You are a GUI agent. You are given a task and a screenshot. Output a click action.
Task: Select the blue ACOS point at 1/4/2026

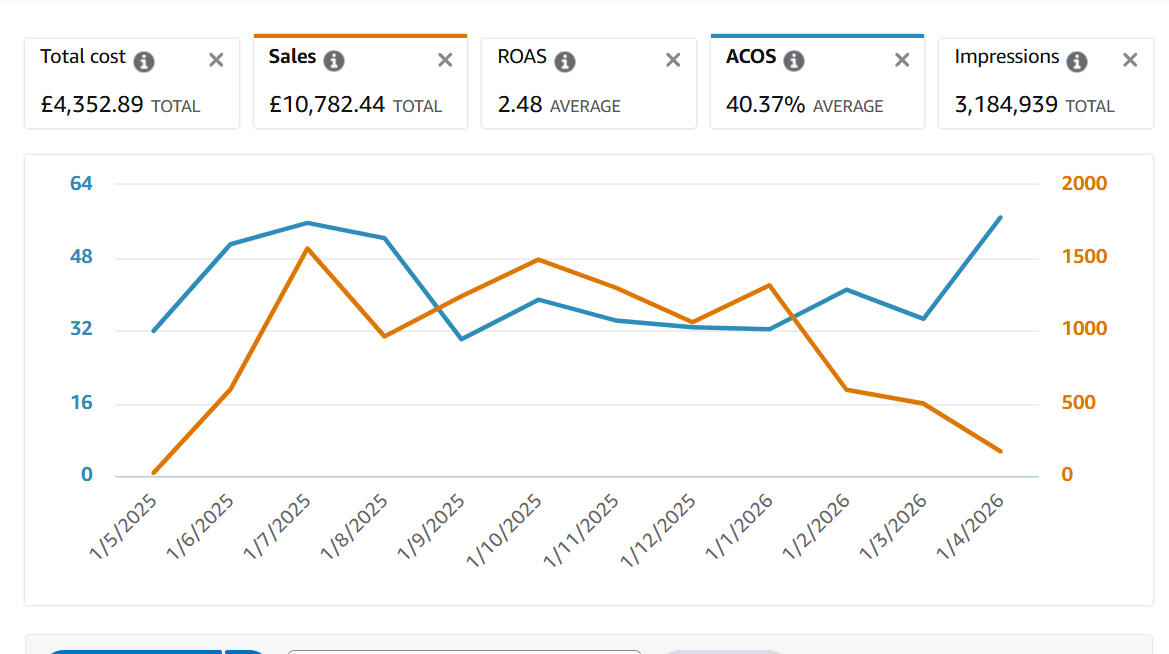(1000, 217)
